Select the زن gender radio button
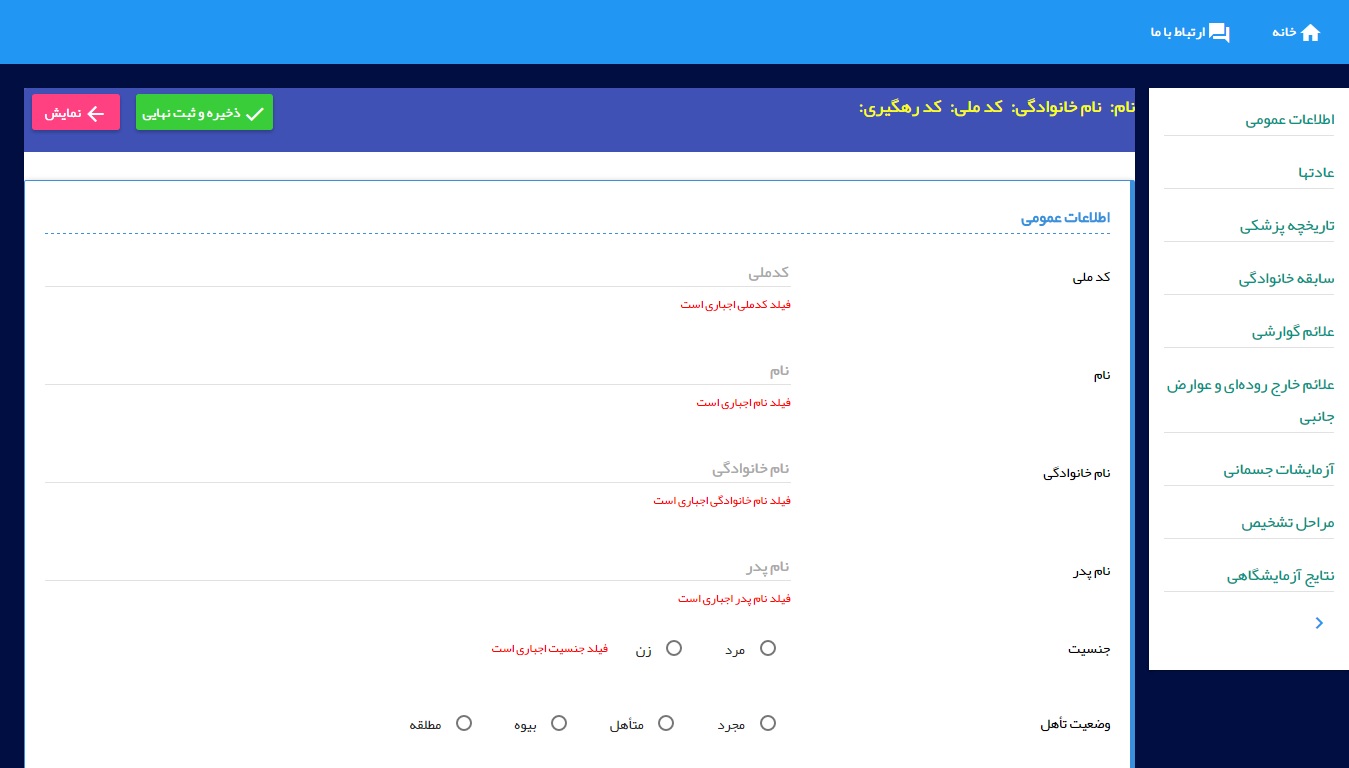1349x768 pixels. pos(674,648)
